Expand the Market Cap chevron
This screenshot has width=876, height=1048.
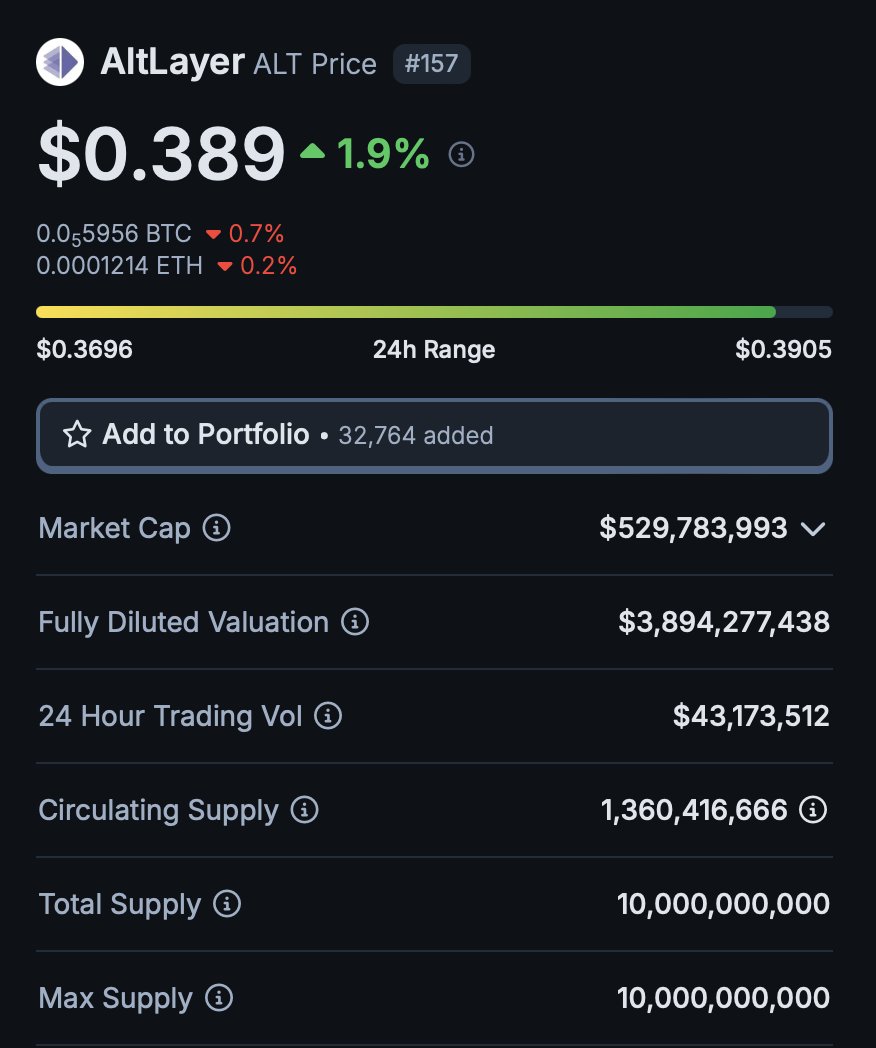(x=813, y=529)
